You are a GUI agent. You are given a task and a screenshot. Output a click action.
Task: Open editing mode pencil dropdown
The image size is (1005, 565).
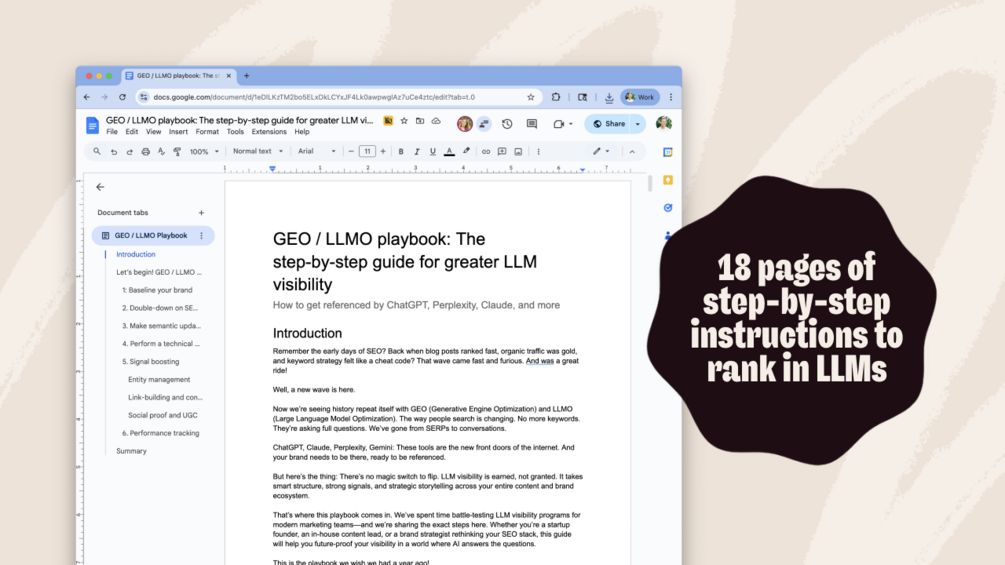coord(601,152)
